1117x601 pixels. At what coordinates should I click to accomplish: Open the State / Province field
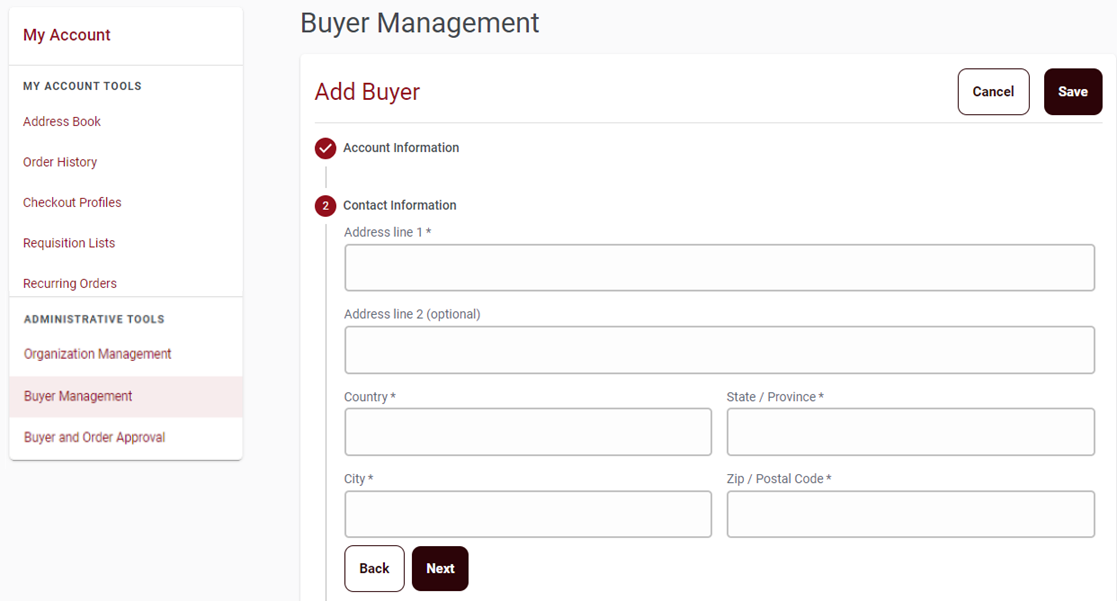910,432
